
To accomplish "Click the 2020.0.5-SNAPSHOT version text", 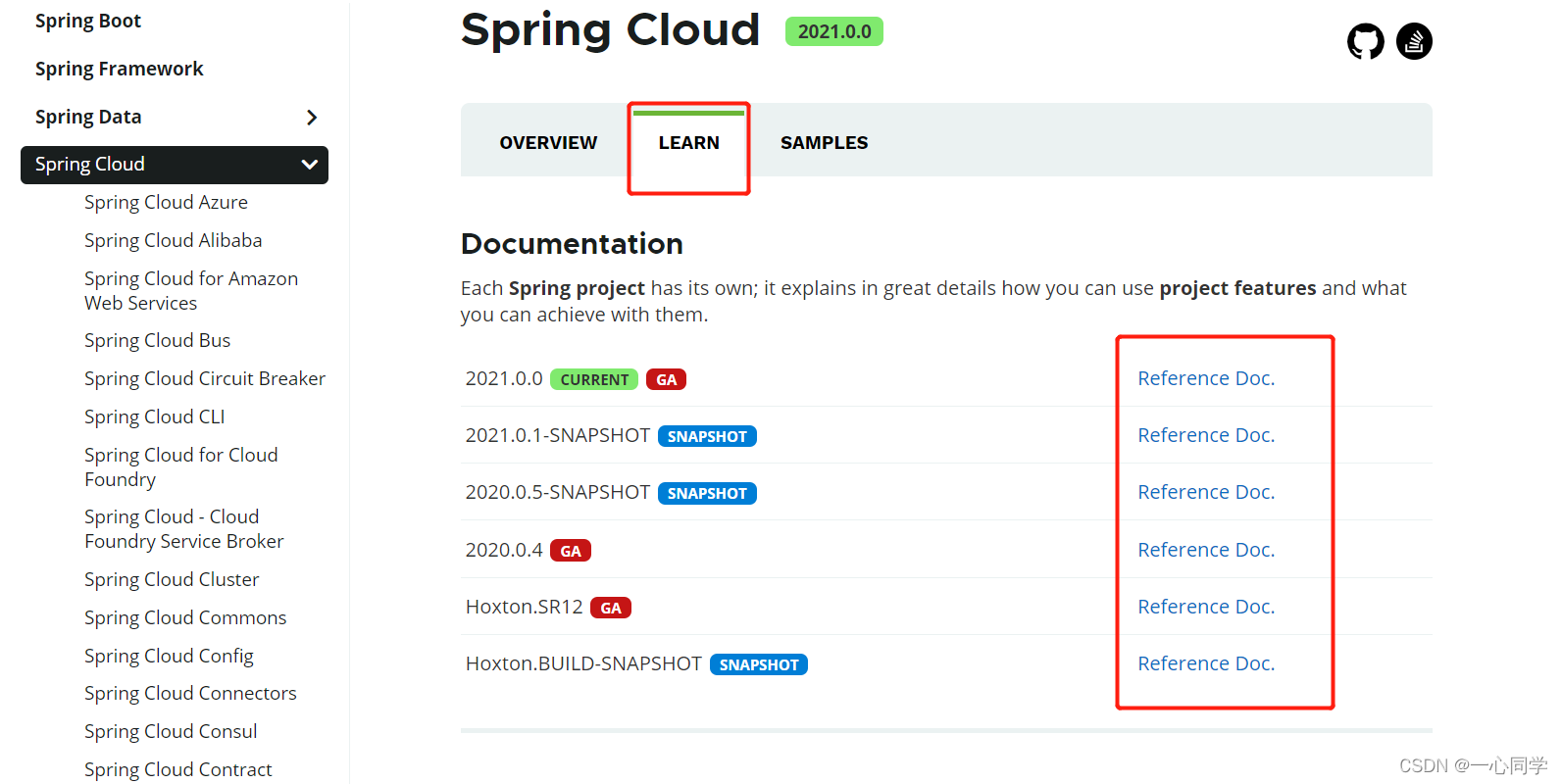I will click(558, 492).
